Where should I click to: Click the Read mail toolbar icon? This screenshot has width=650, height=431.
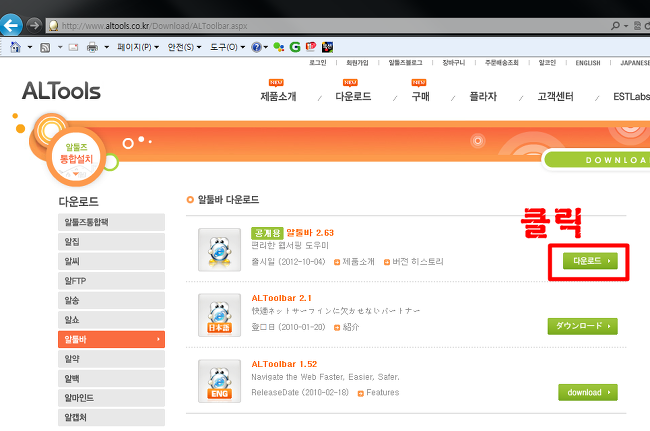[73, 47]
